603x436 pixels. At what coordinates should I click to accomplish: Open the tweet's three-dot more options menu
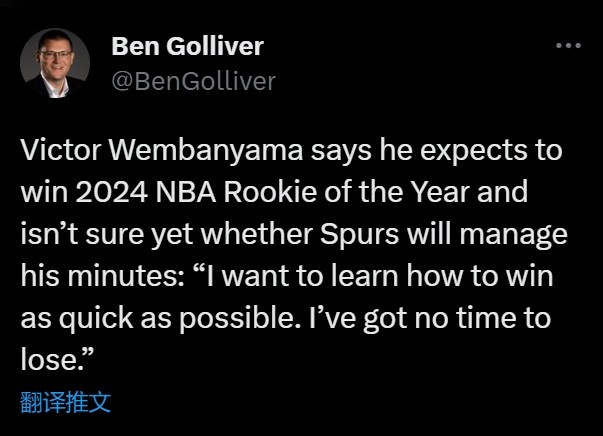(568, 45)
